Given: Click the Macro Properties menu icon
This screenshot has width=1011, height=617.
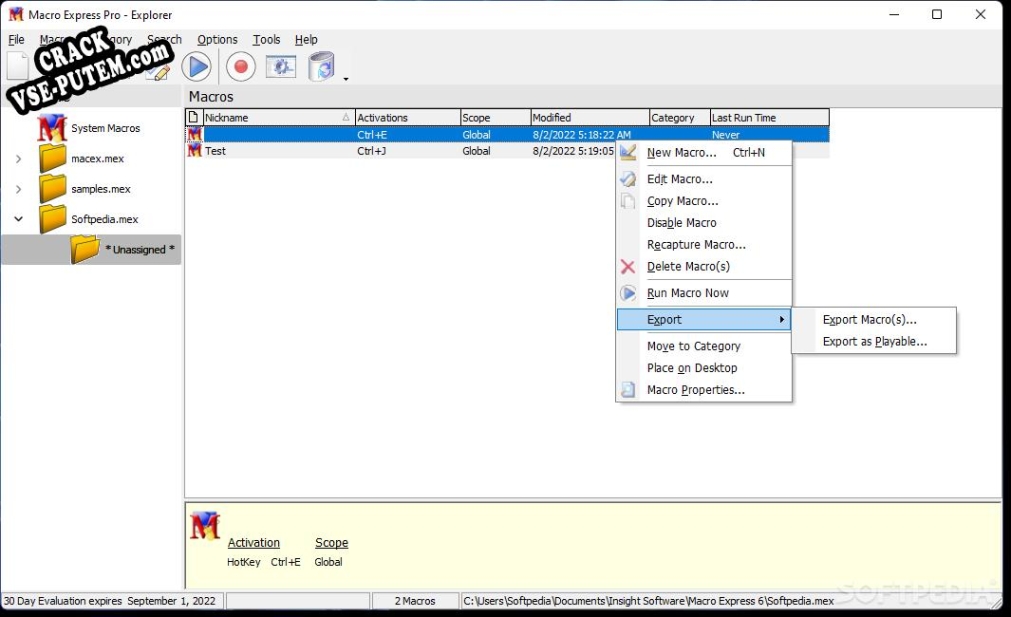Looking at the screenshot, I should point(628,390).
